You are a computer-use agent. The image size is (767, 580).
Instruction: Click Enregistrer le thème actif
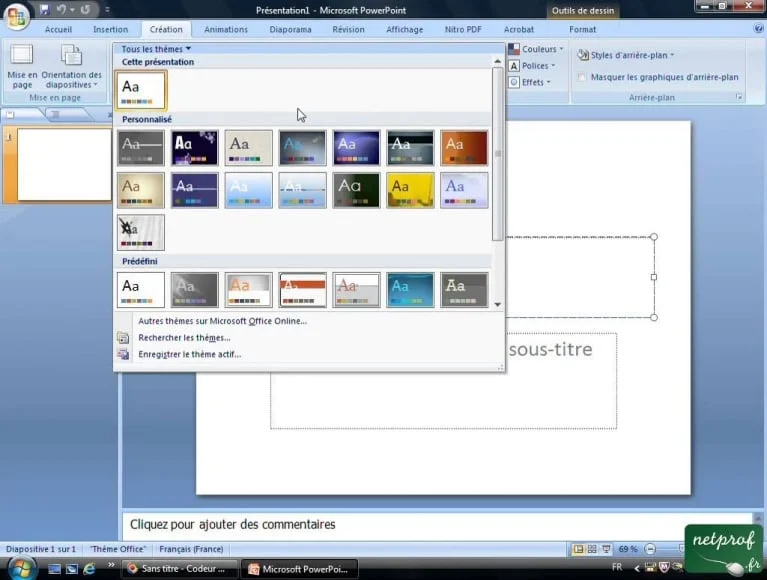(x=189, y=355)
